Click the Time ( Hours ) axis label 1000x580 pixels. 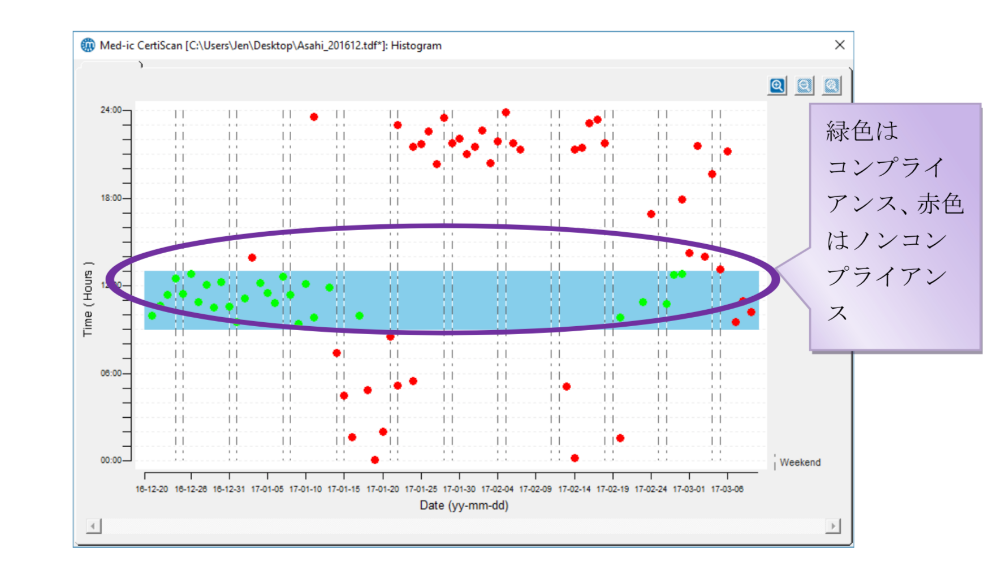[88, 298]
